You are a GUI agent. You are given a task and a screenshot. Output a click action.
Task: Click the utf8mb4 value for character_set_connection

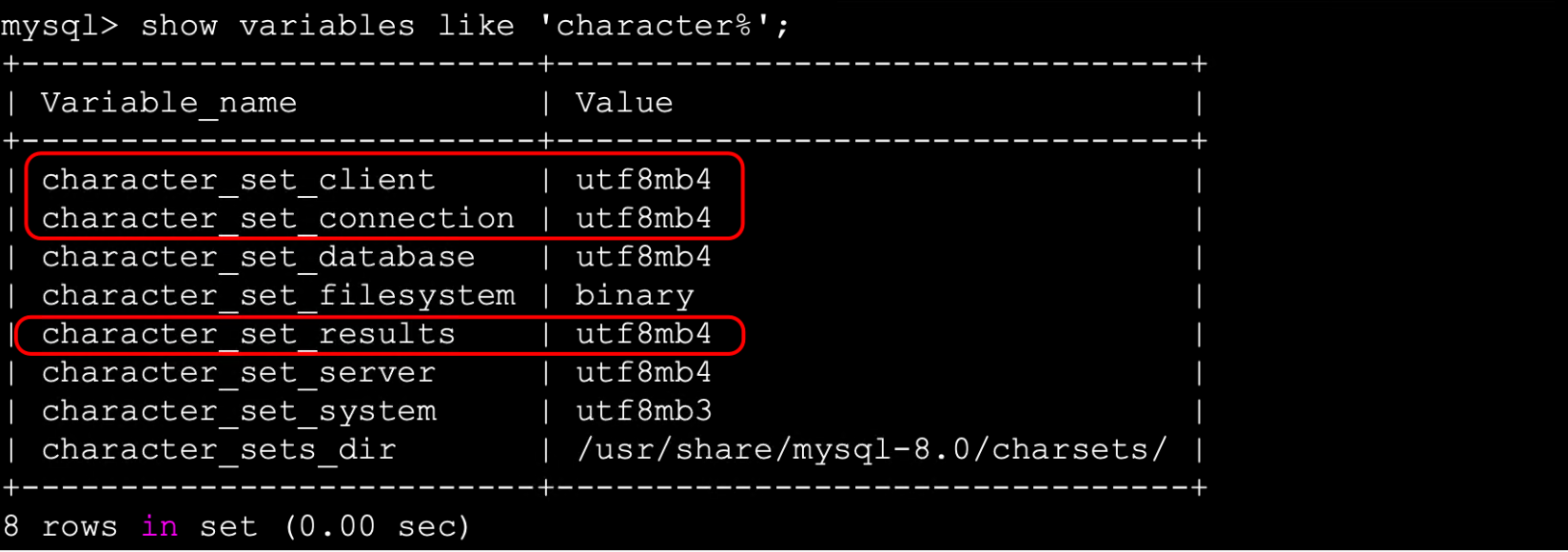pos(643,219)
